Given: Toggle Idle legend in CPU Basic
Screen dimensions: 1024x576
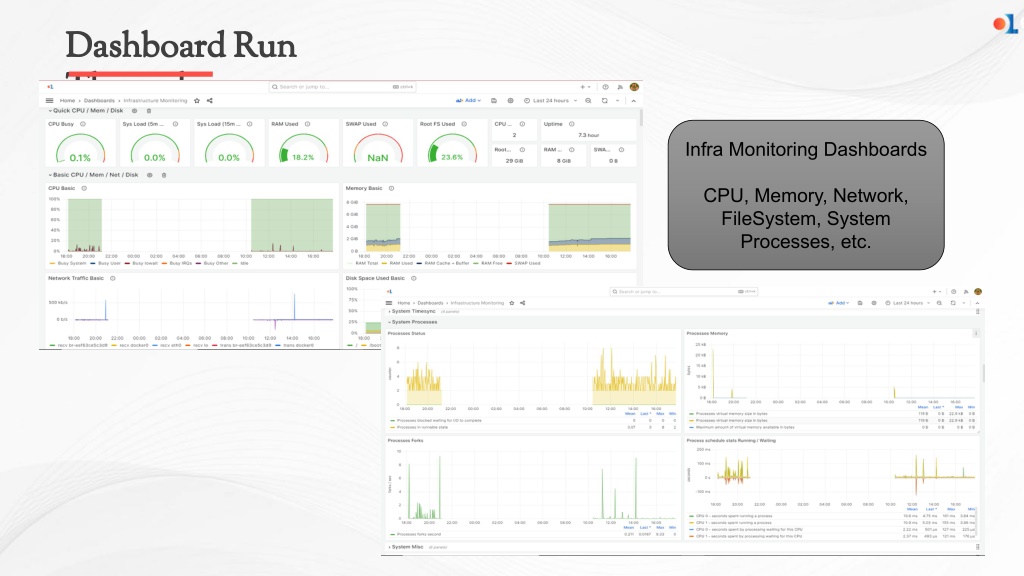Looking at the screenshot, I should coord(241,263).
